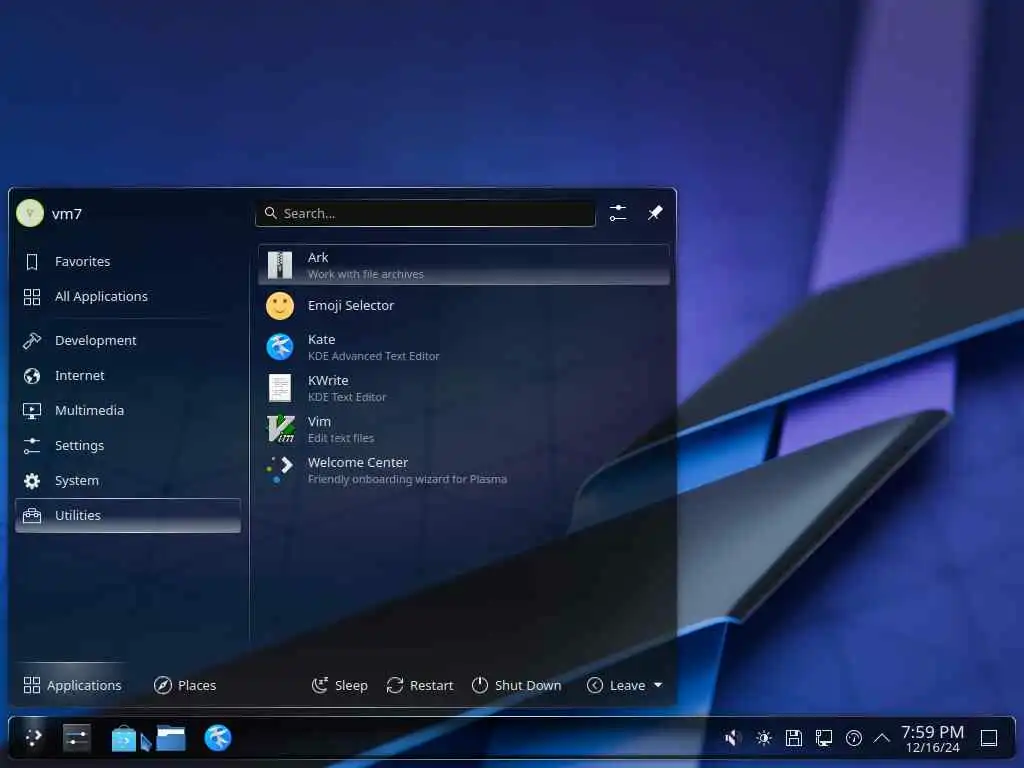Screen dimensions: 1024x768
Task: Click the updates notifier tray icon
Action: pos(854,738)
